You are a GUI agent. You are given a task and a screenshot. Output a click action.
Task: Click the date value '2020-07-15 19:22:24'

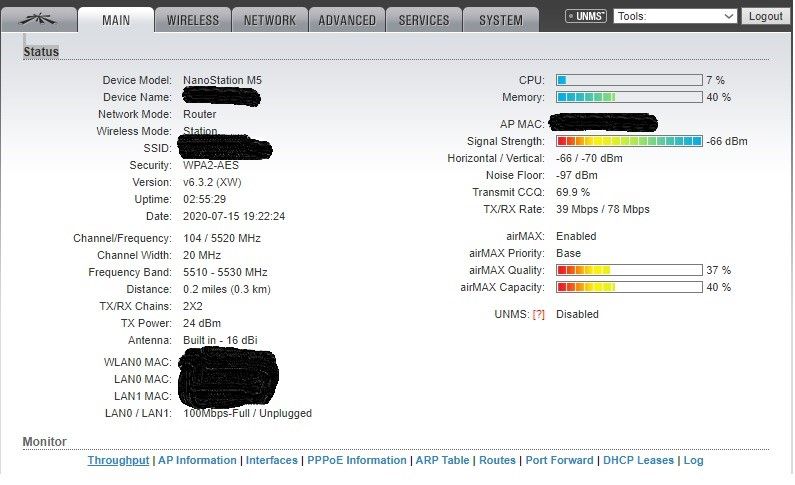pos(234,216)
